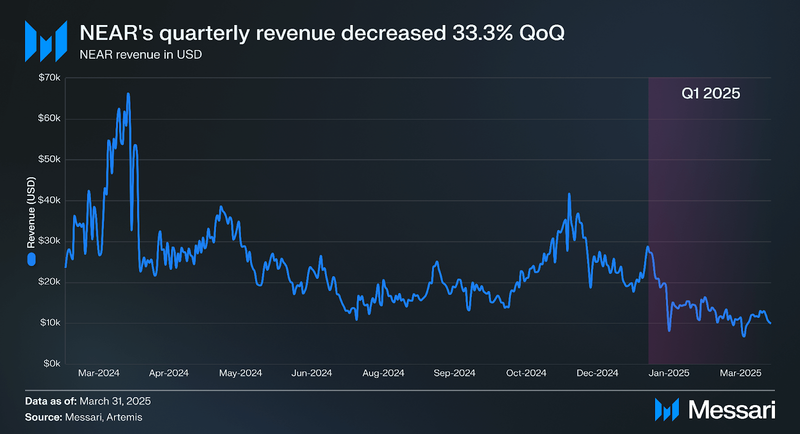Screen dimensions: 800x434
Task: Click the Oct-2024 x-axis label
Action: click(526, 373)
